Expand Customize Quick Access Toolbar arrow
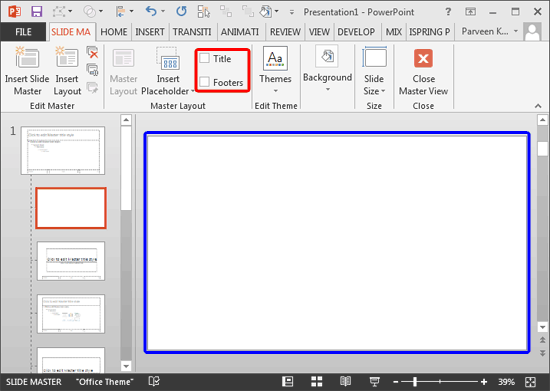Screen dimensions: 550x391 292,12
